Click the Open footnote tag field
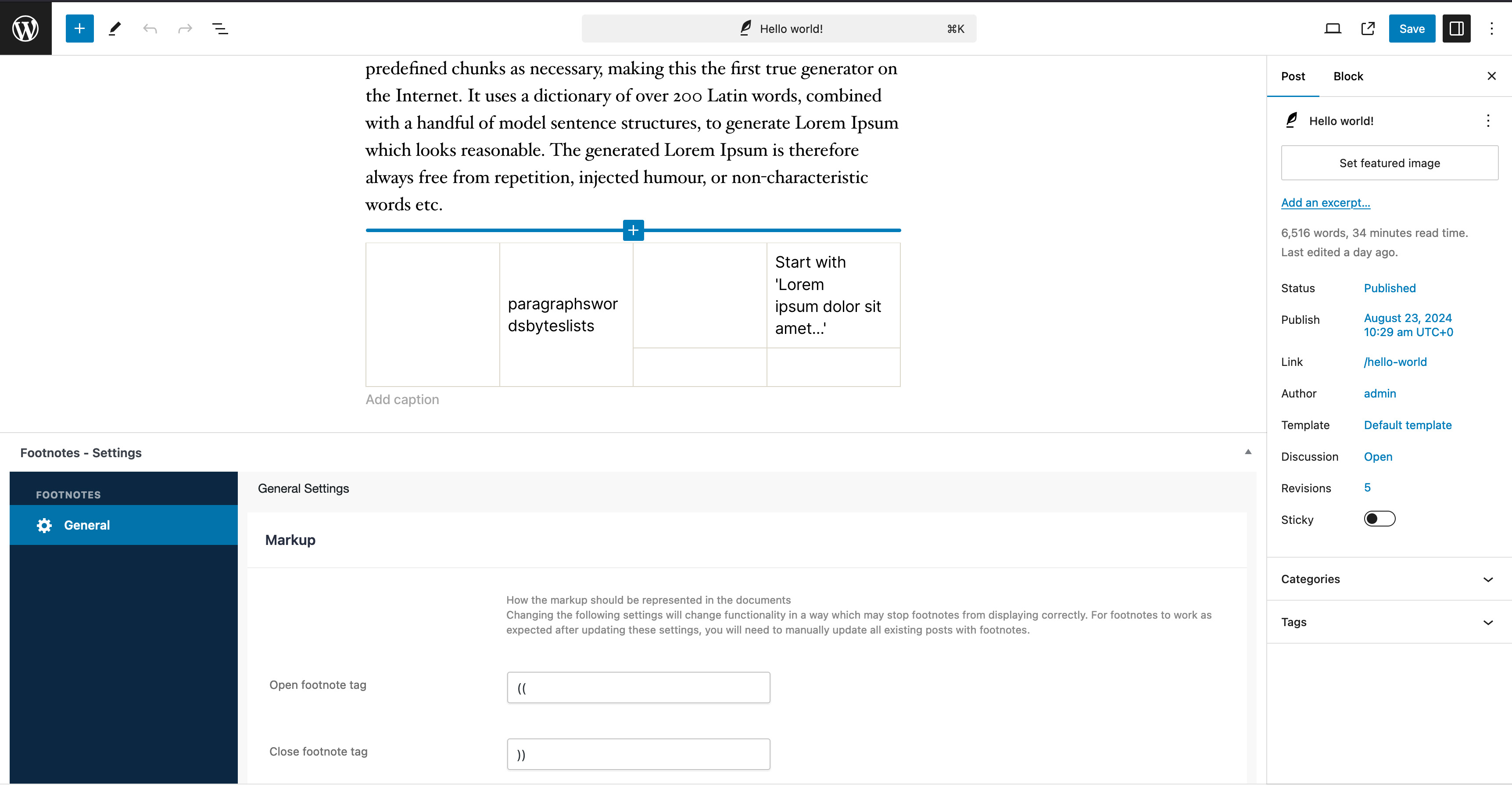Viewport: 1512px width, 788px height. click(638, 688)
